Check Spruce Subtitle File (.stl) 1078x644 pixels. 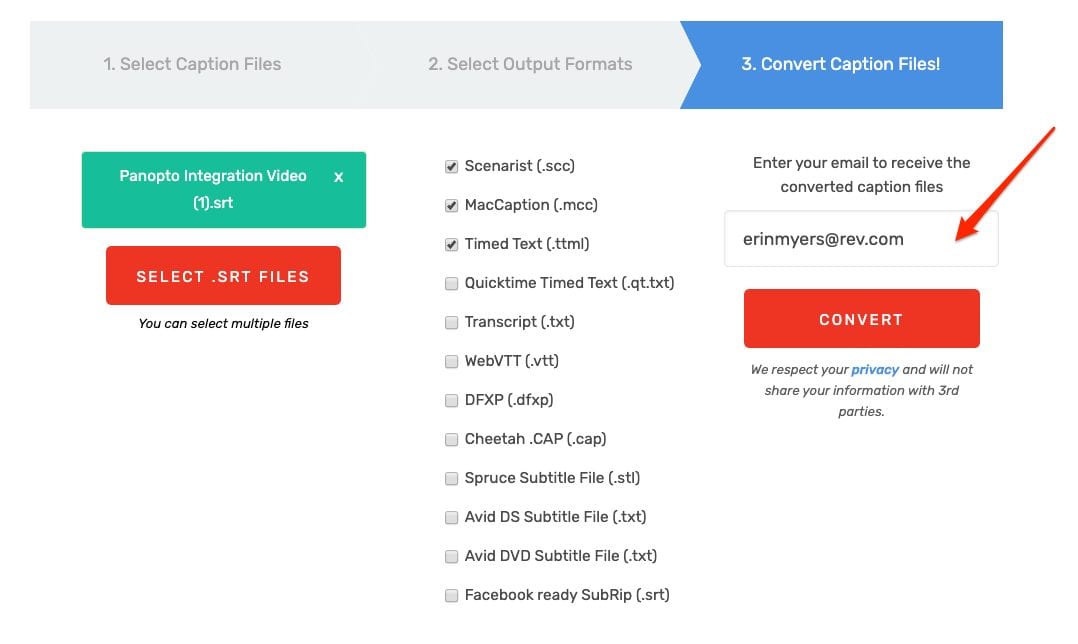452,479
